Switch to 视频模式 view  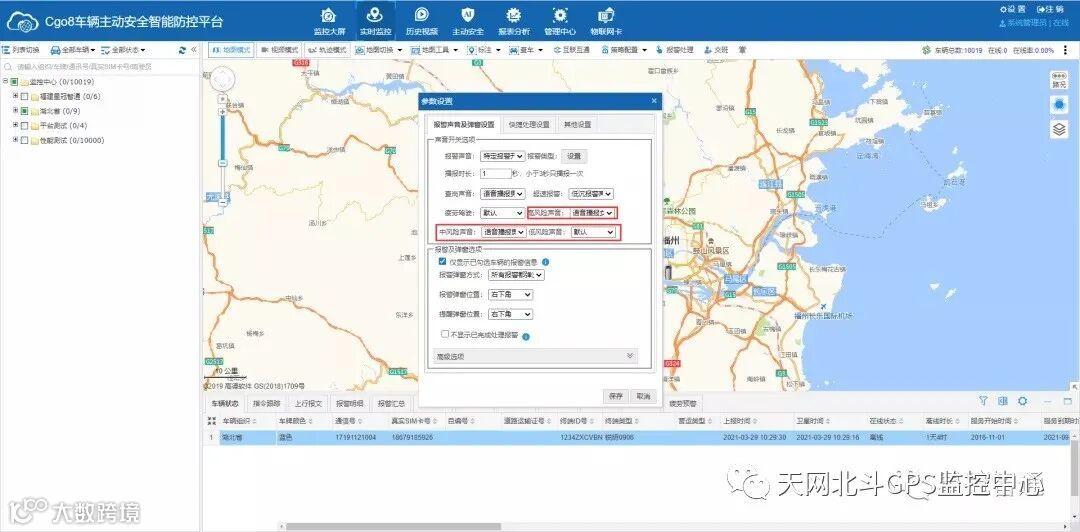278,50
